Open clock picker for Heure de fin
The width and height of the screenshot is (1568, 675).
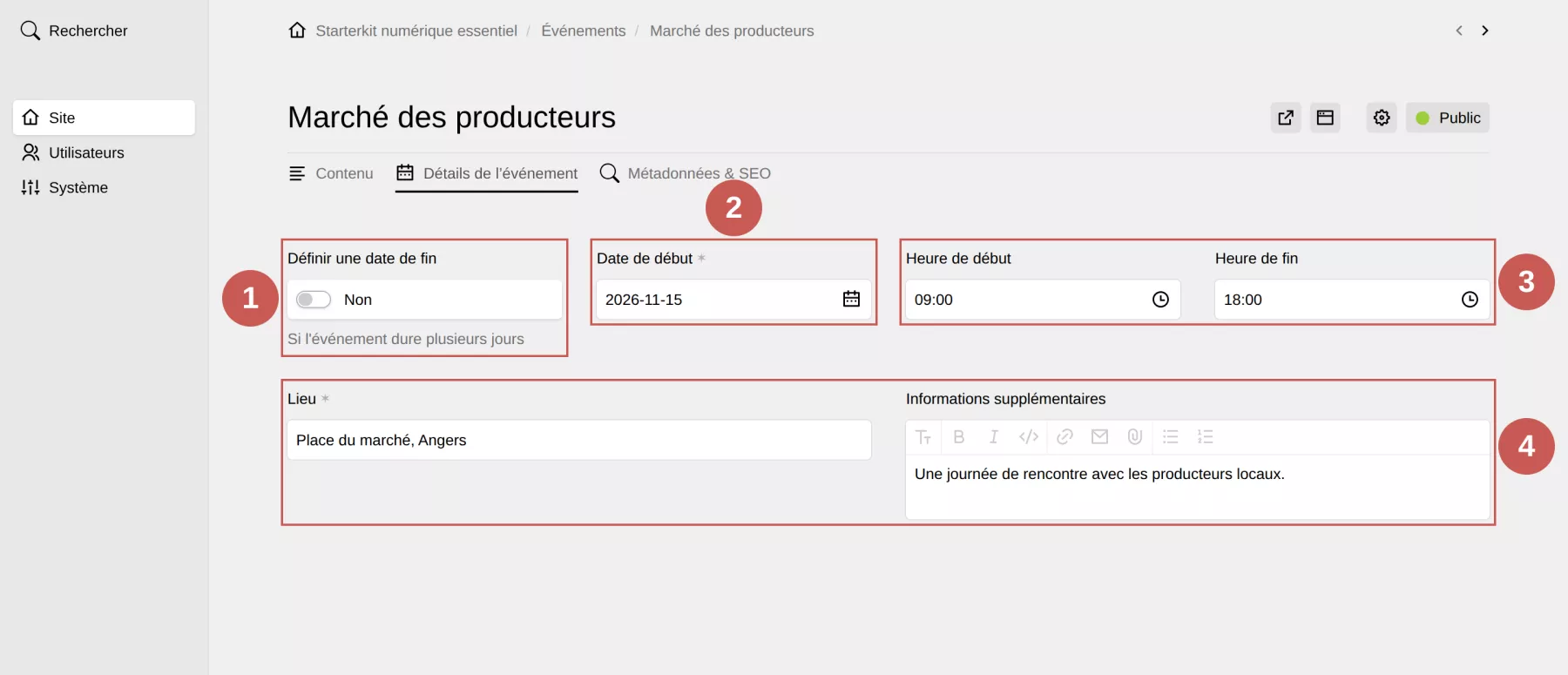[1470, 300]
